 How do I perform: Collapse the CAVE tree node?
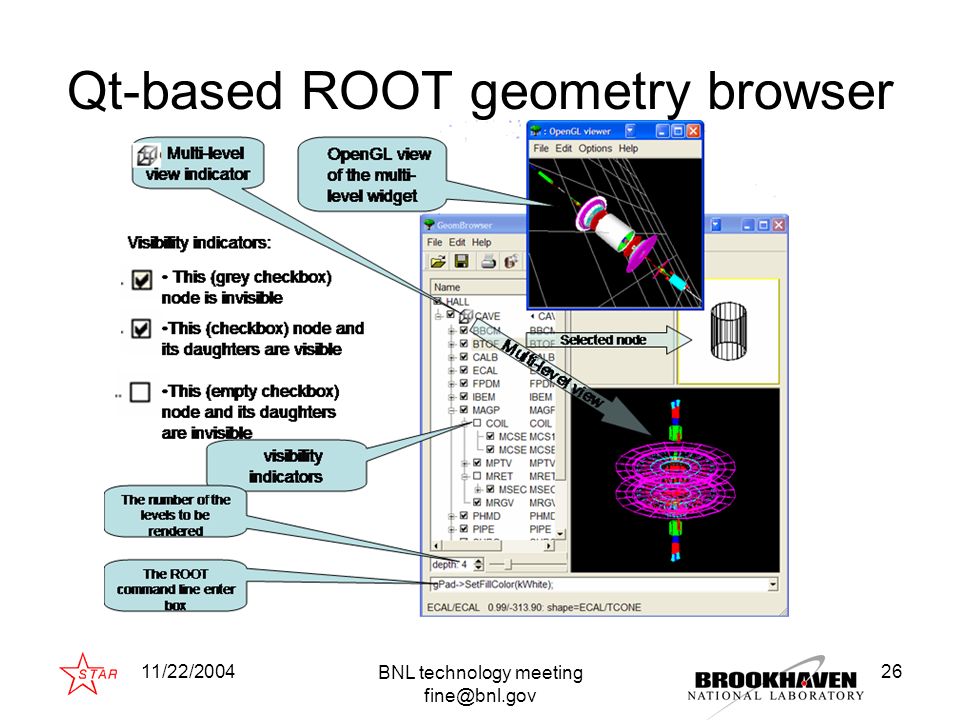438,317
